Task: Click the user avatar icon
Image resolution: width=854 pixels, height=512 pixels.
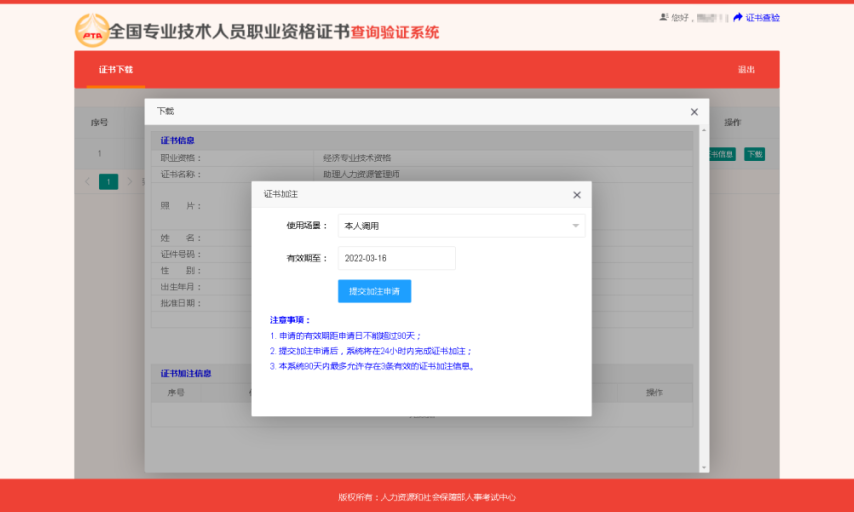Action: tap(663, 18)
